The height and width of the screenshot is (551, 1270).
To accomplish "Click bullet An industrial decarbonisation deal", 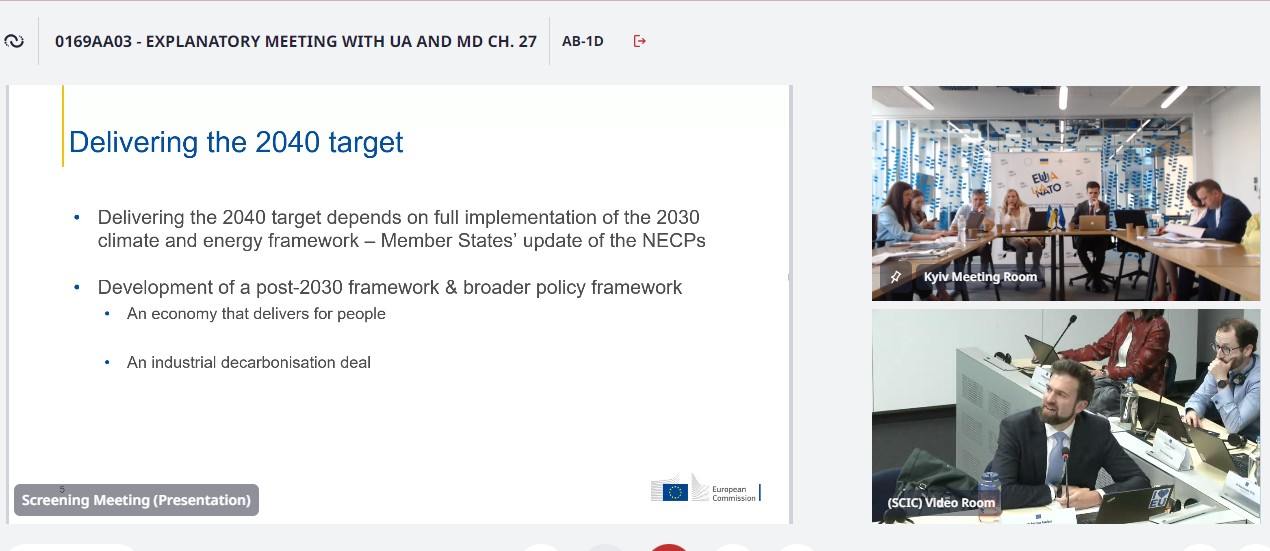I will 249,362.
